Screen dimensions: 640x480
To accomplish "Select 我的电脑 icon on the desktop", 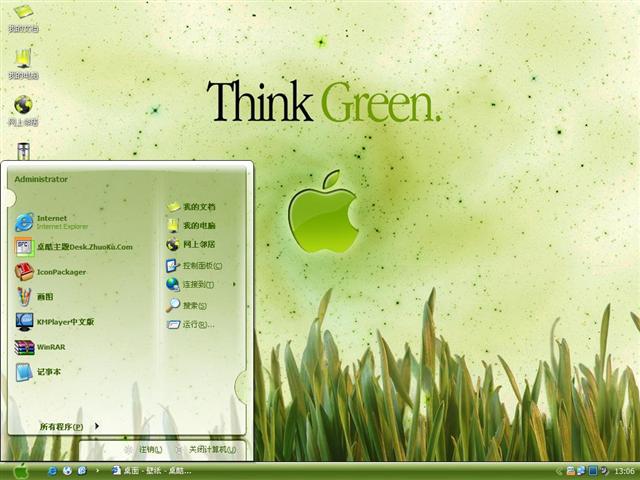I will tap(23, 64).
